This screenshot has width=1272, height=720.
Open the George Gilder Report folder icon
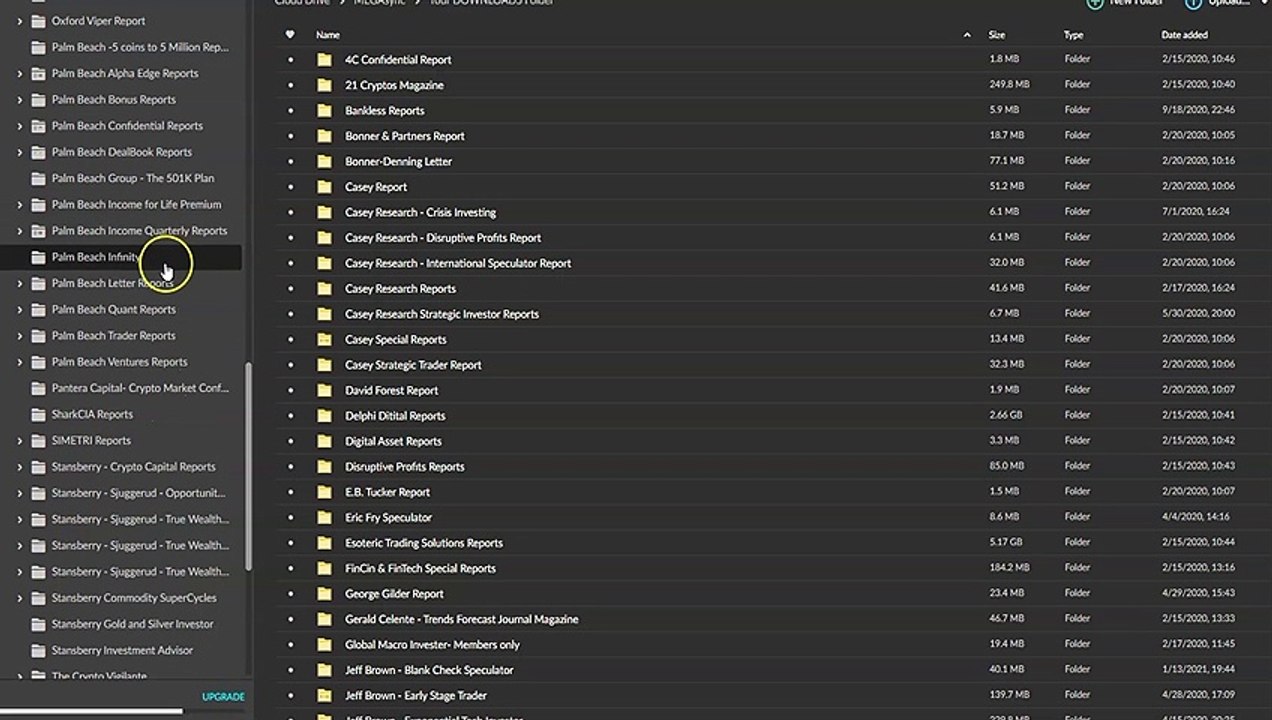coord(324,594)
